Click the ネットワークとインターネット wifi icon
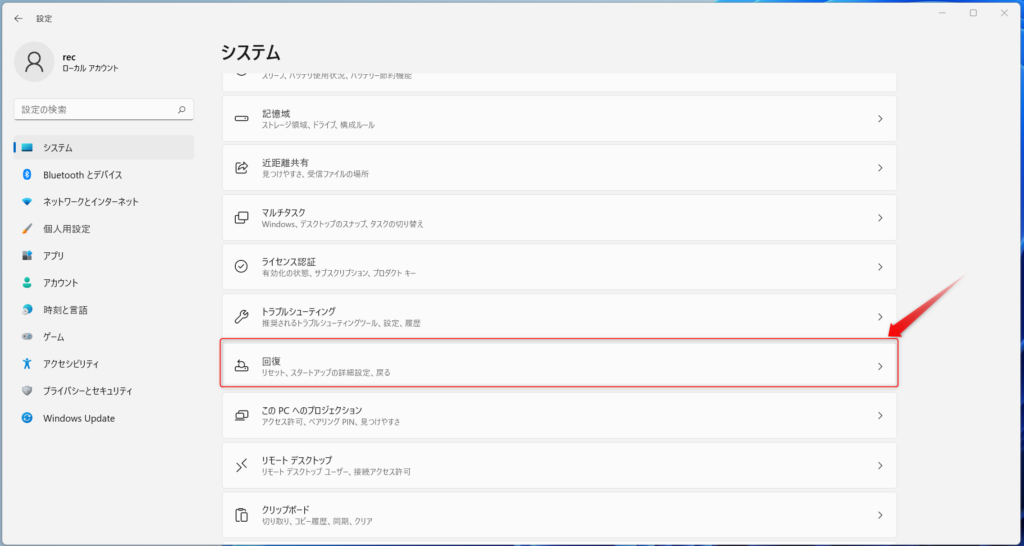Image resolution: width=1024 pixels, height=546 pixels. [27, 202]
